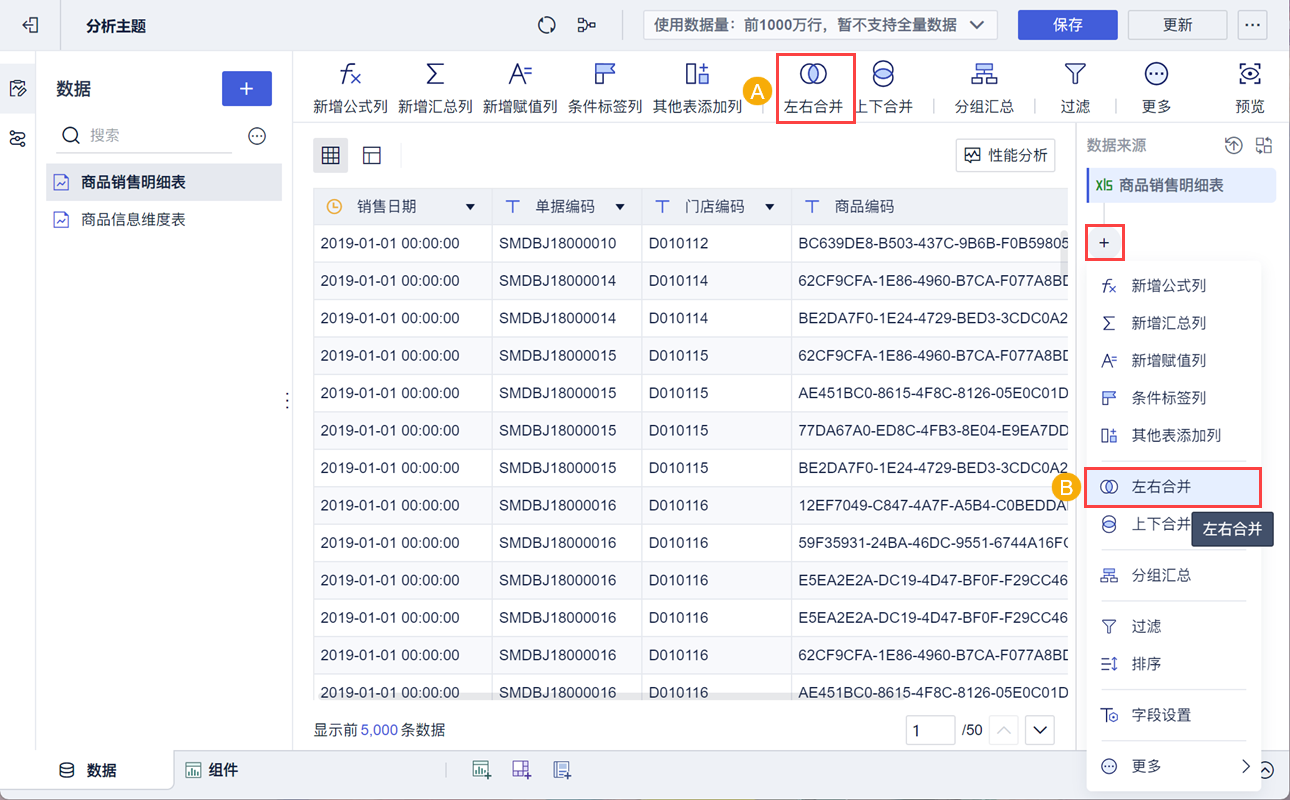Click the blue 保存 button
1290x800 pixels.
click(1067, 25)
